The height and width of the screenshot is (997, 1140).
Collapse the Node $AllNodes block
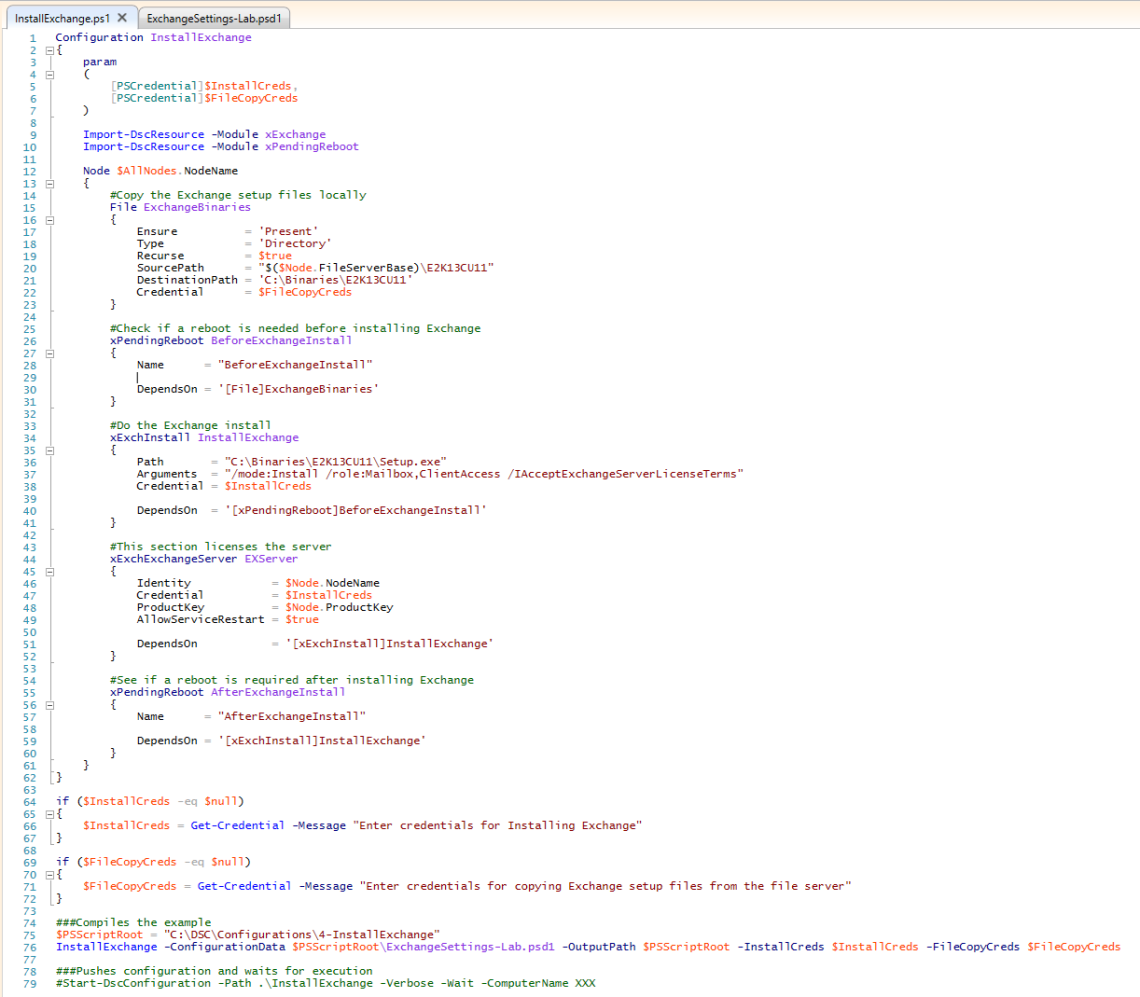pyautogui.click(x=49, y=183)
